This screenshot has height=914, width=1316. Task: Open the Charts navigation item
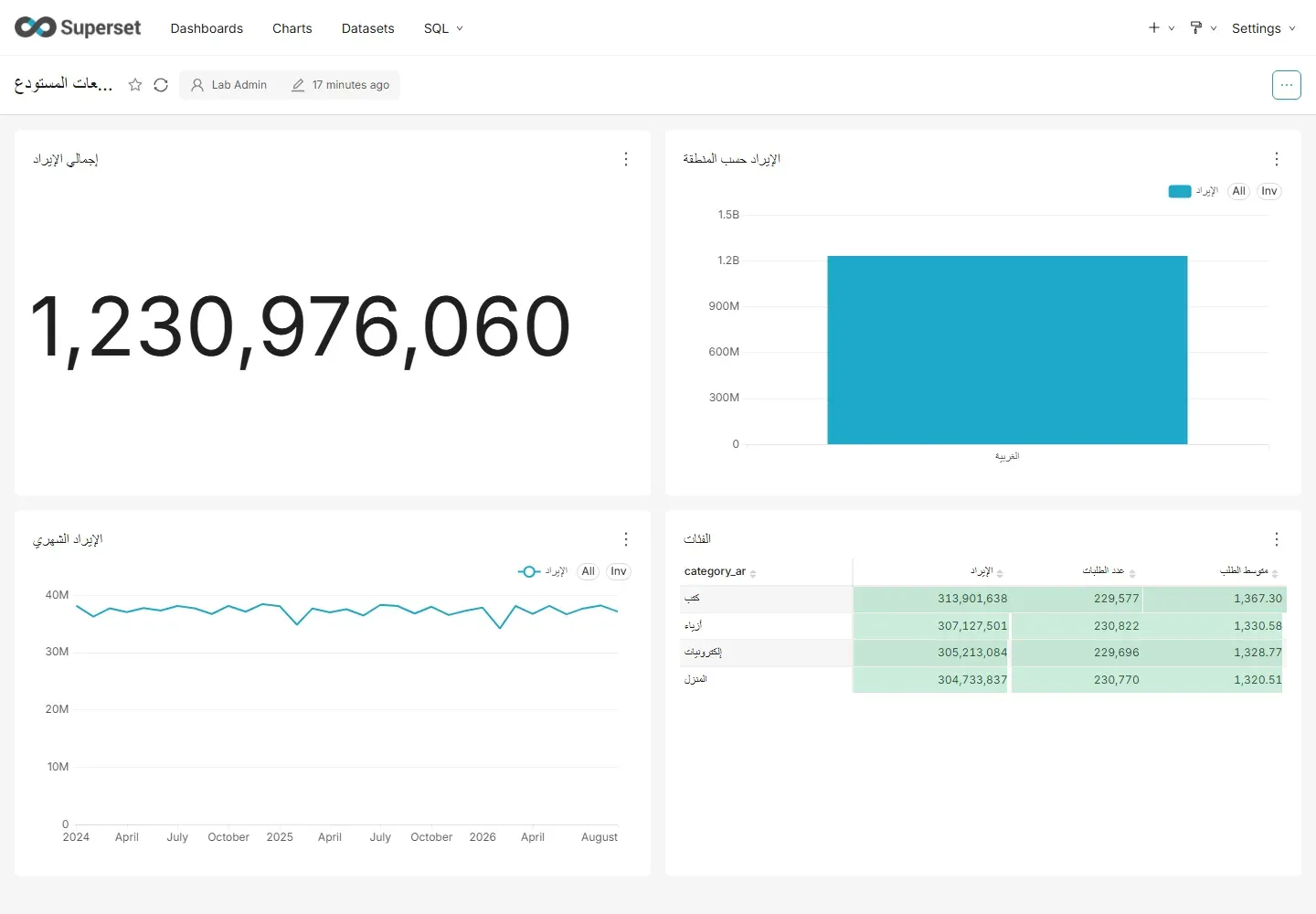292,28
